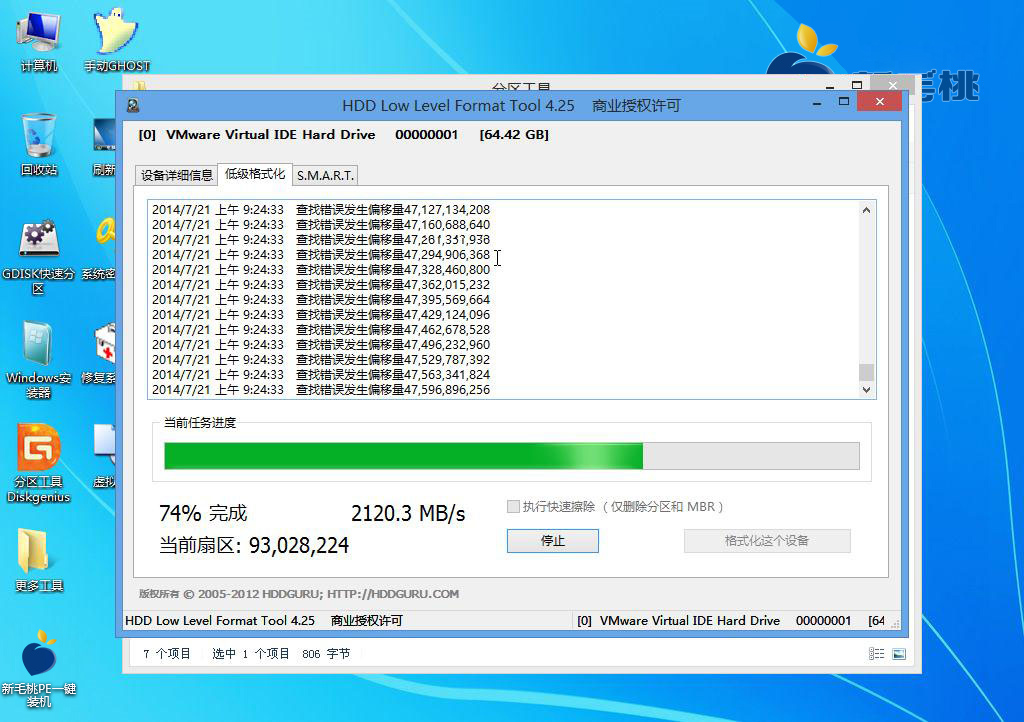Image resolution: width=1024 pixels, height=722 pixels.
Task: Open the 回收站 recycle bin icon
Action: 39,145
